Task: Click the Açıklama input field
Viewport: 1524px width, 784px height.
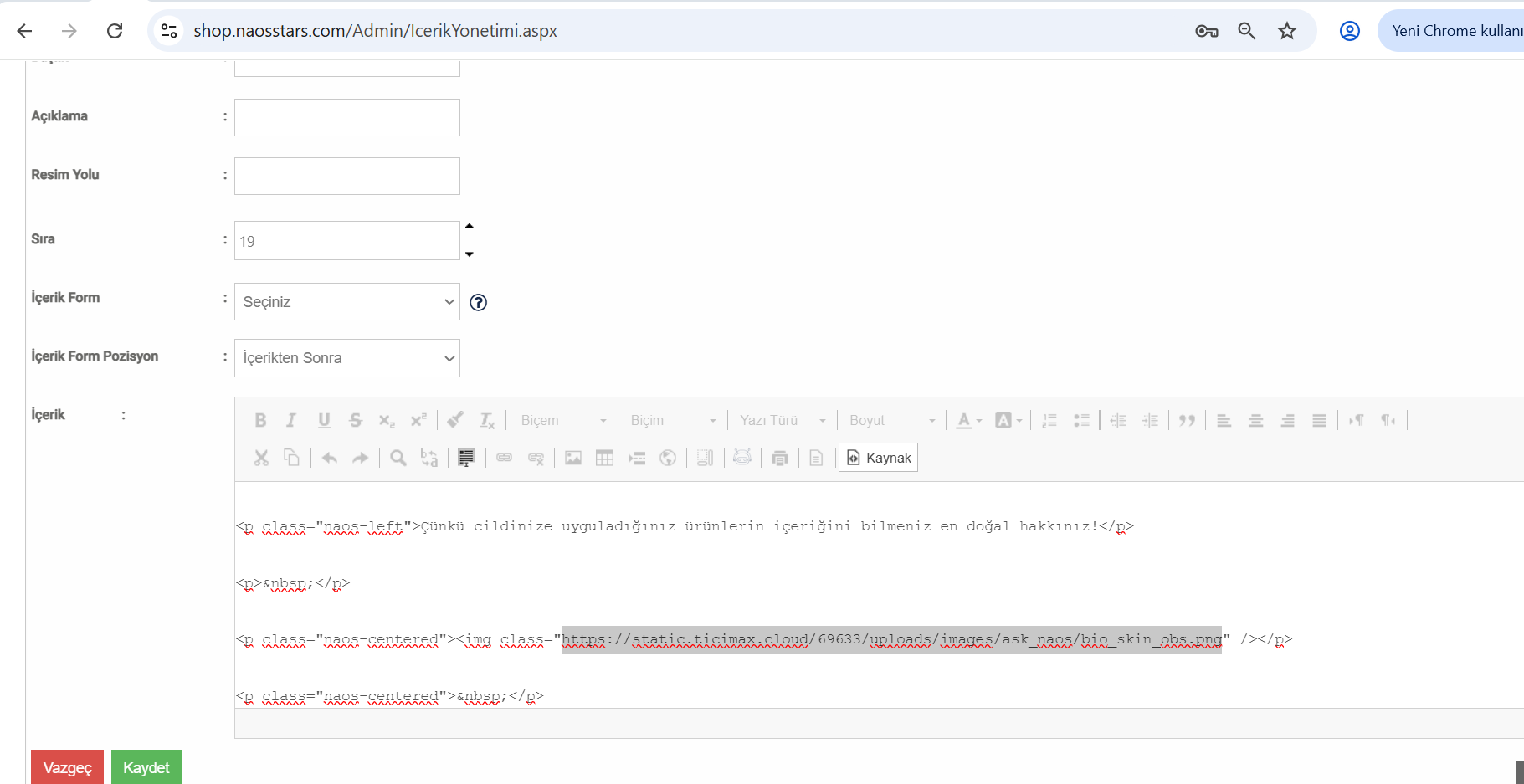Action: [x=347, y=117]
